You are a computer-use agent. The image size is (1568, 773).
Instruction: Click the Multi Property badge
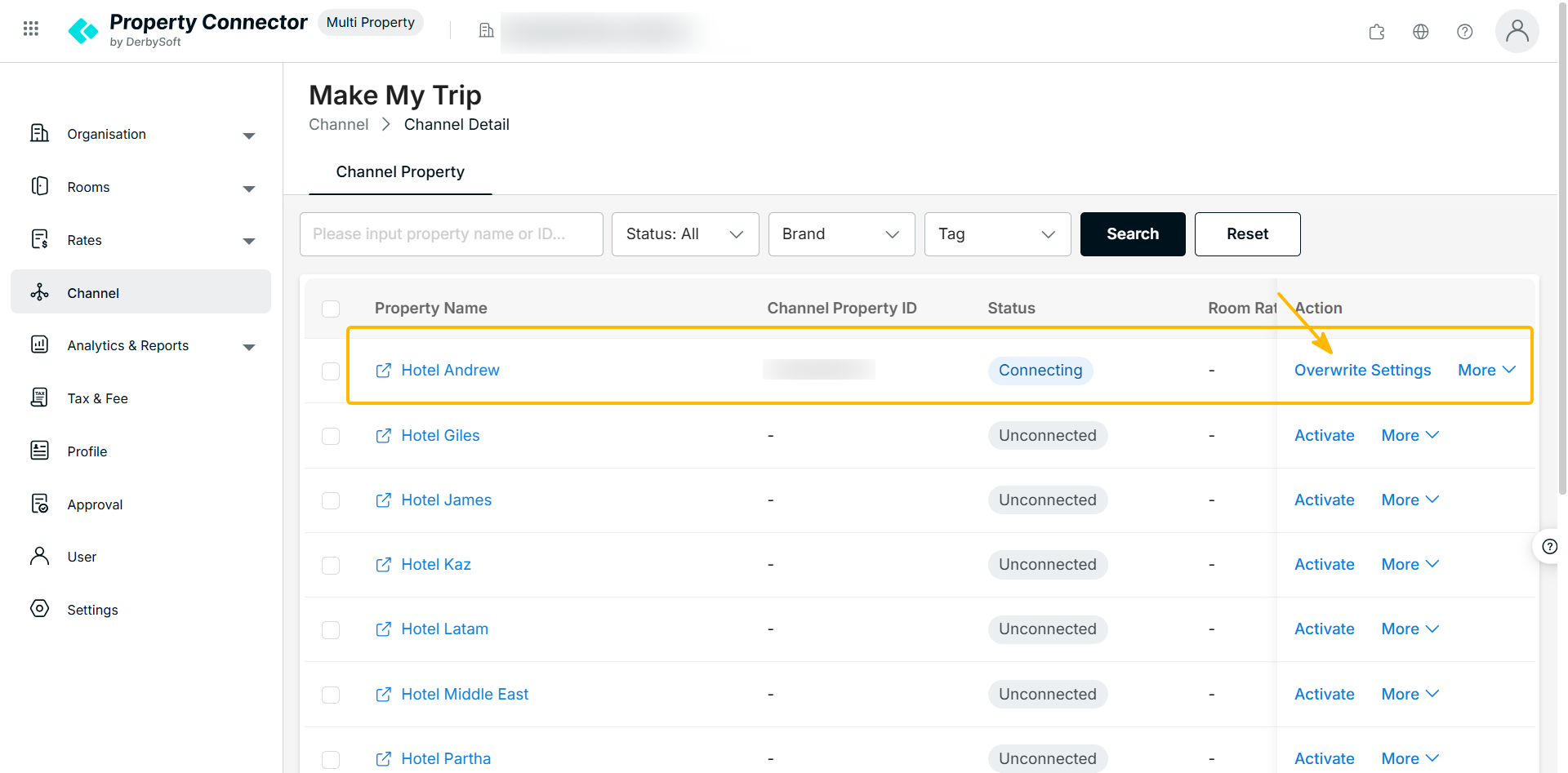(371, 23)
